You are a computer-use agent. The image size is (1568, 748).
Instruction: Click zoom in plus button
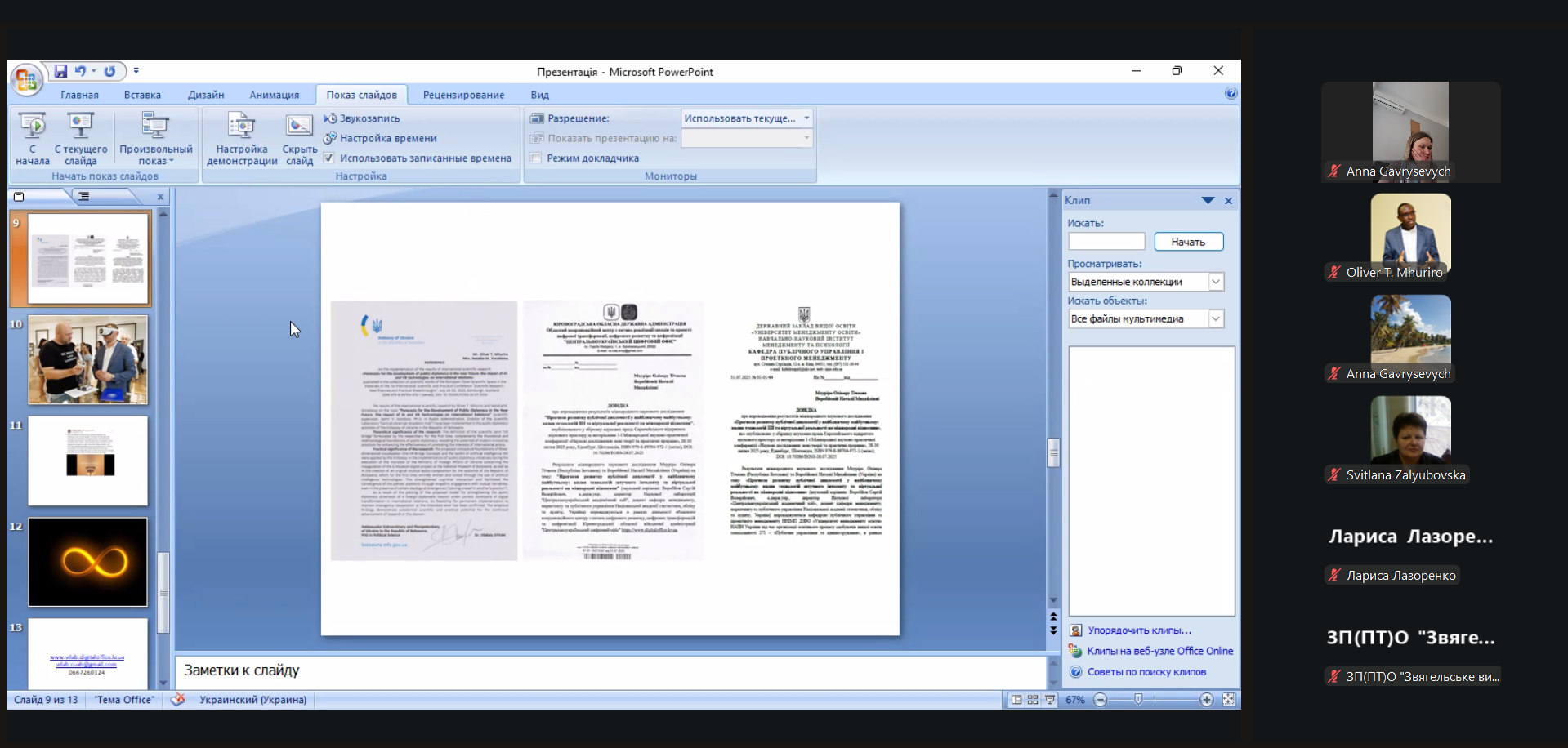click(x=1206, y=700)
